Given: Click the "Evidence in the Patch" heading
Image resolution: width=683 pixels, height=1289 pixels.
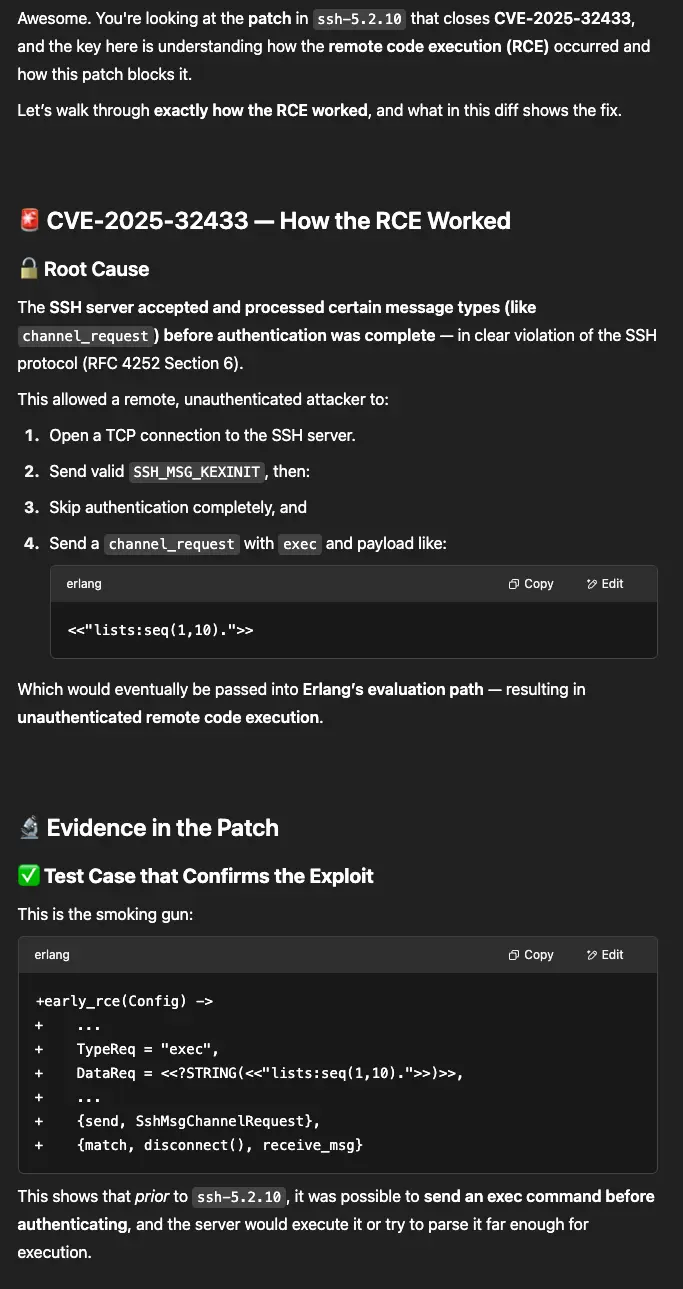Looking at the screenshot, I should tap(162, 828).
